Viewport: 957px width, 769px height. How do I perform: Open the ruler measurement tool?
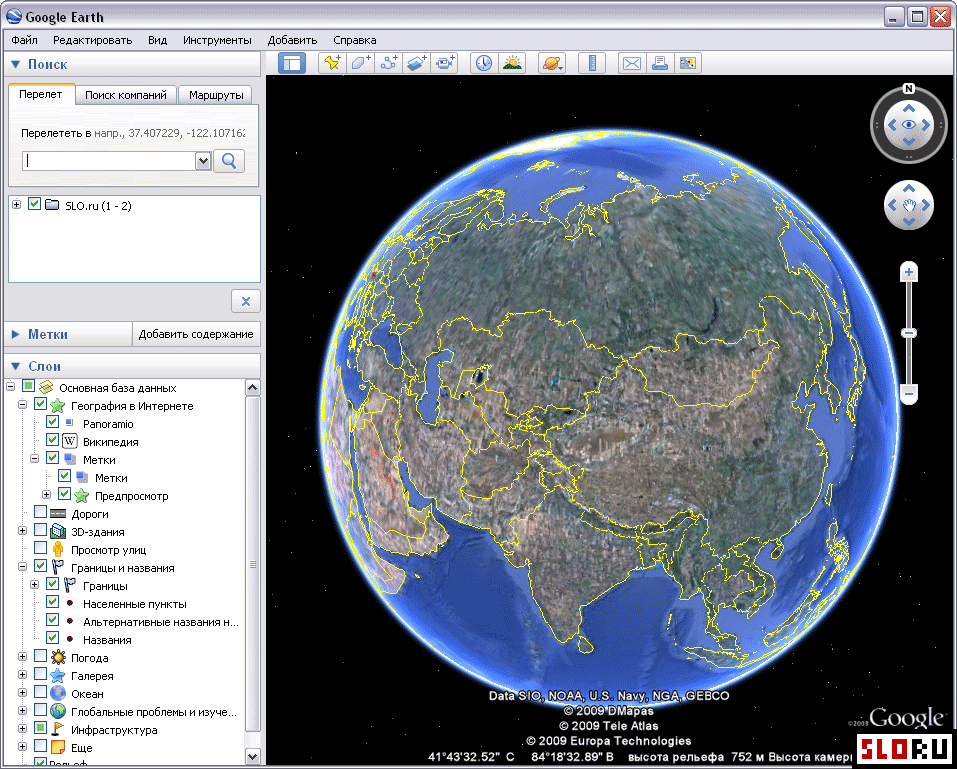tap(592, 63)
